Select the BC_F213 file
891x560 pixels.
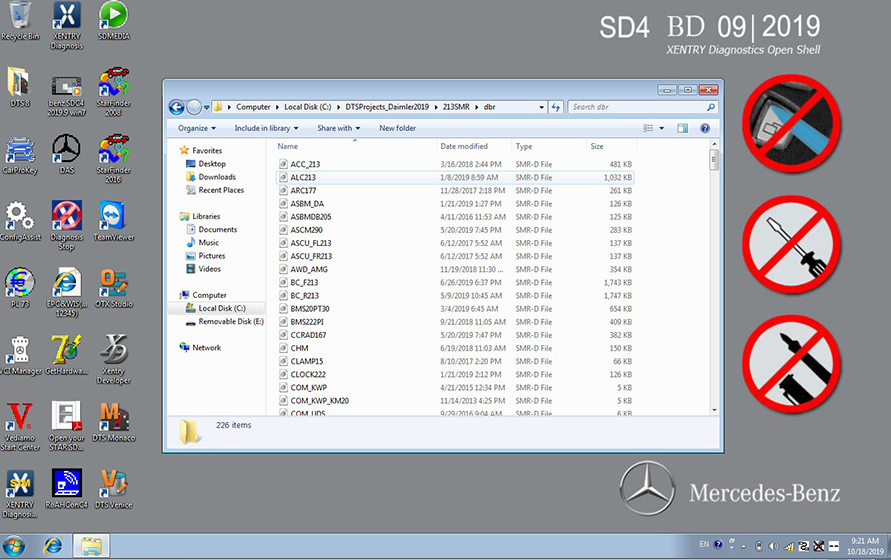[304, 283]
